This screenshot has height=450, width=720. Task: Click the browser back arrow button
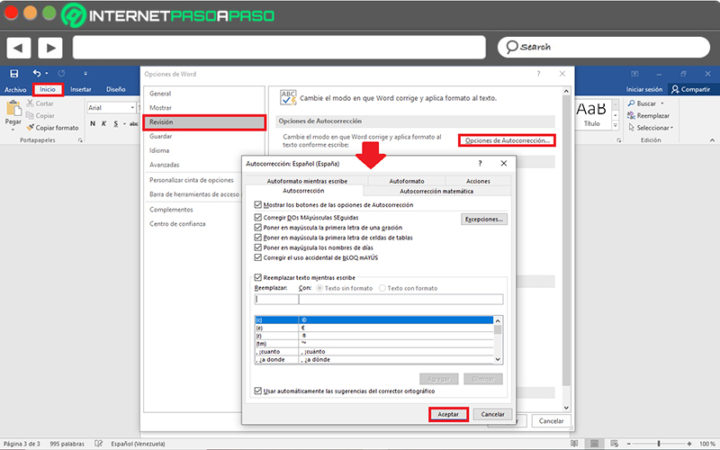[x=19, y=48]
